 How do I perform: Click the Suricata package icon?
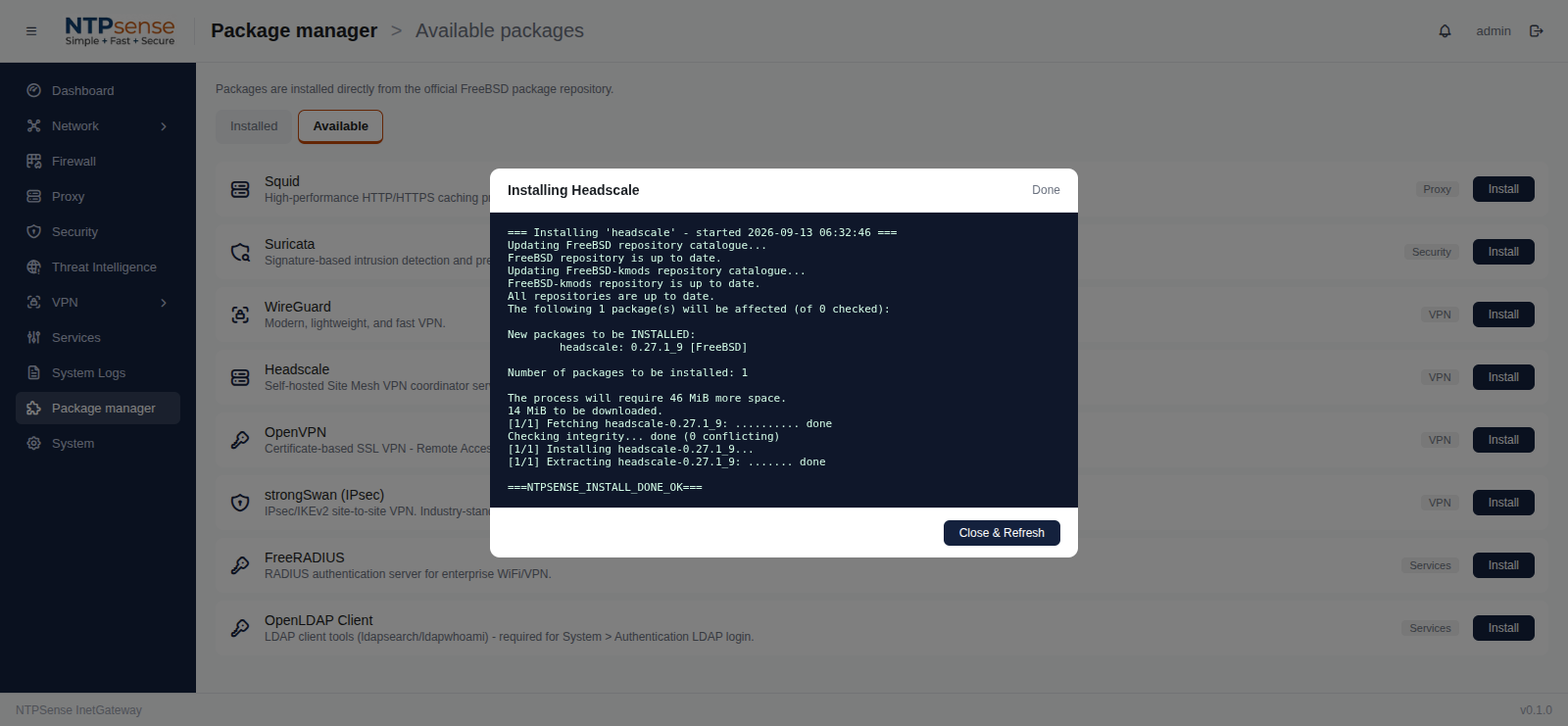pos(240,252)
